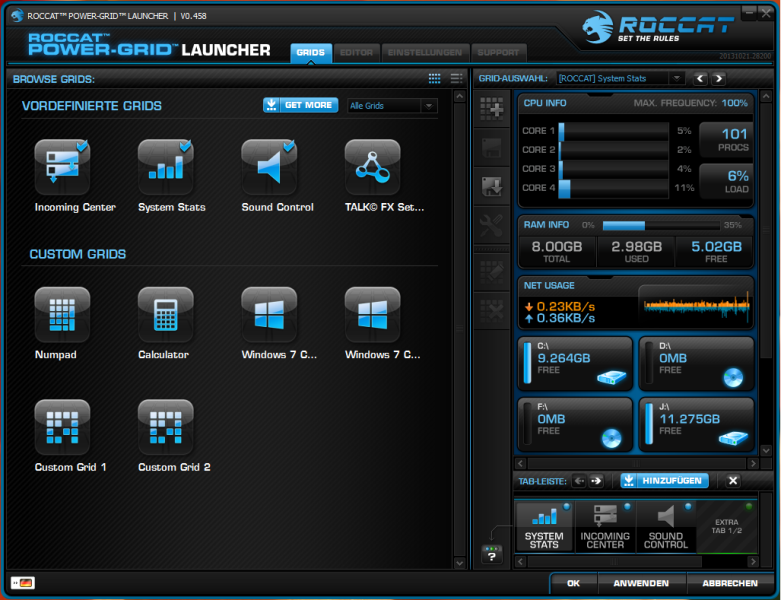This screenshot has width=781, height=600.
Task: Click the Net Usage traffic graph
Action: 696,305
